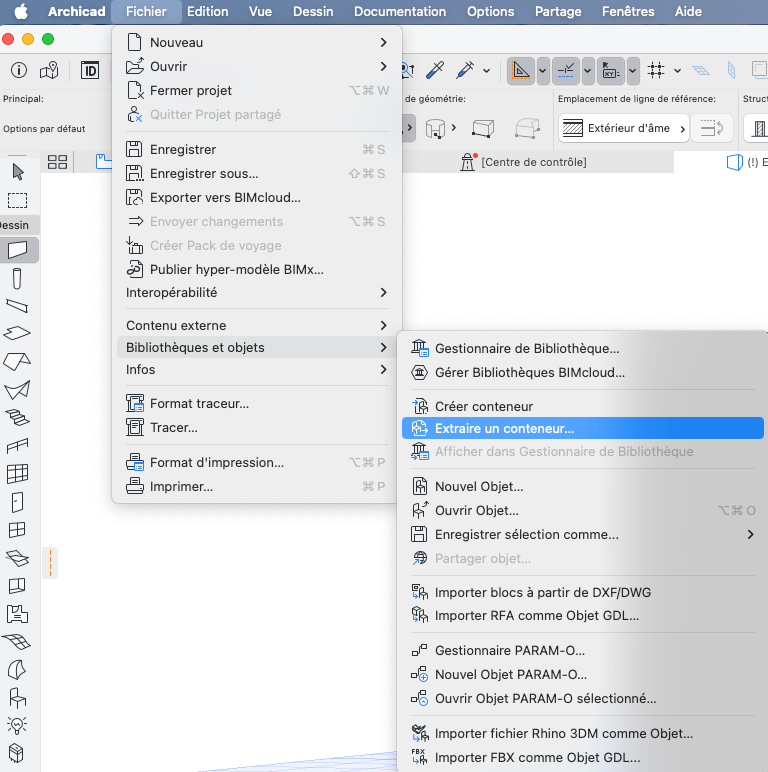
Task: Toggle grid snap in the toolbar
Action: [x=656, y=70]
